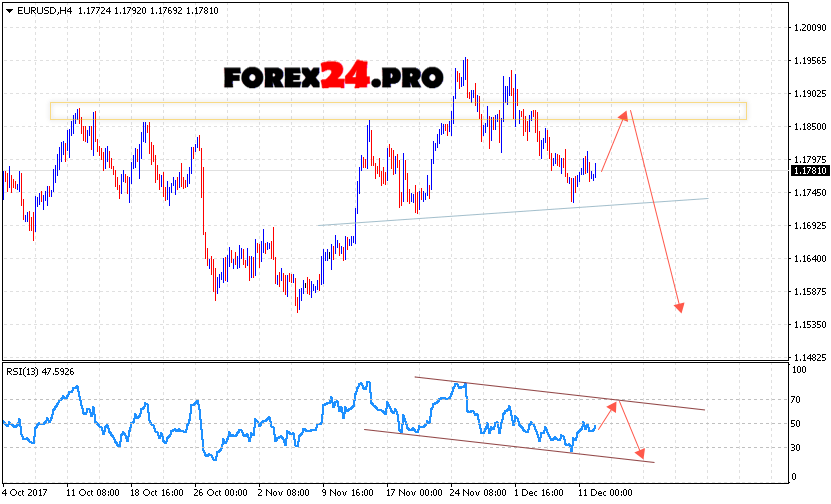Screen dimensions: 831x504
Task: Click the upward red arrowhead on price chart
Action: (x=626, y=114)
